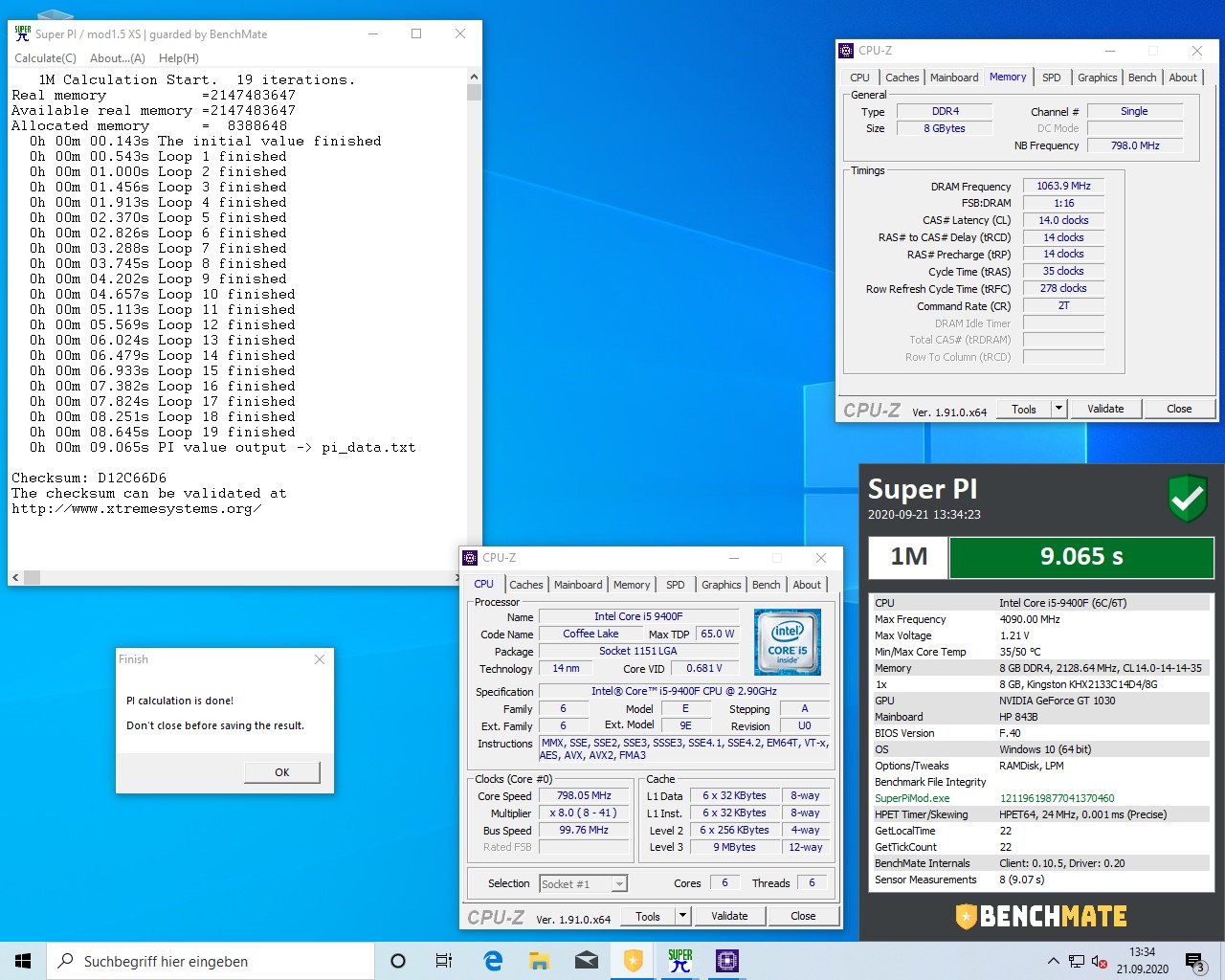Viewport: 1225px width, 980px height.
Task: Switch to CPU tab in Memory CPU-Z window
Action: click(x=859, y=78)
